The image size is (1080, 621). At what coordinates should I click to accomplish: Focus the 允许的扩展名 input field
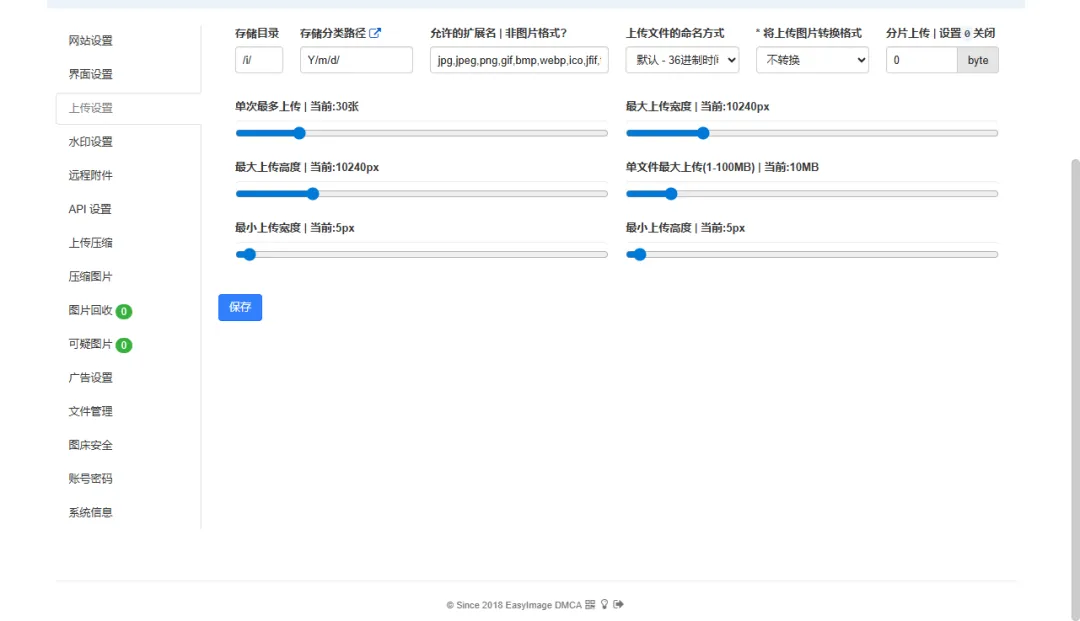pyautogui.click(x=519, y=60)
